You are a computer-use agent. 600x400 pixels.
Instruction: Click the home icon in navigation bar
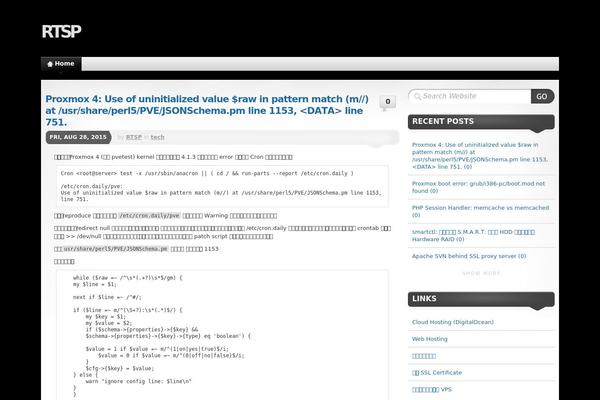[x=50, y=64]
